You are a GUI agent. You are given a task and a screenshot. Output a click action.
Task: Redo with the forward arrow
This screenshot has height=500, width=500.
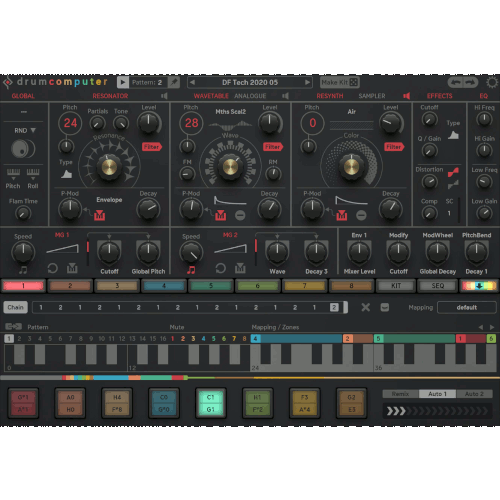[470, 82]
